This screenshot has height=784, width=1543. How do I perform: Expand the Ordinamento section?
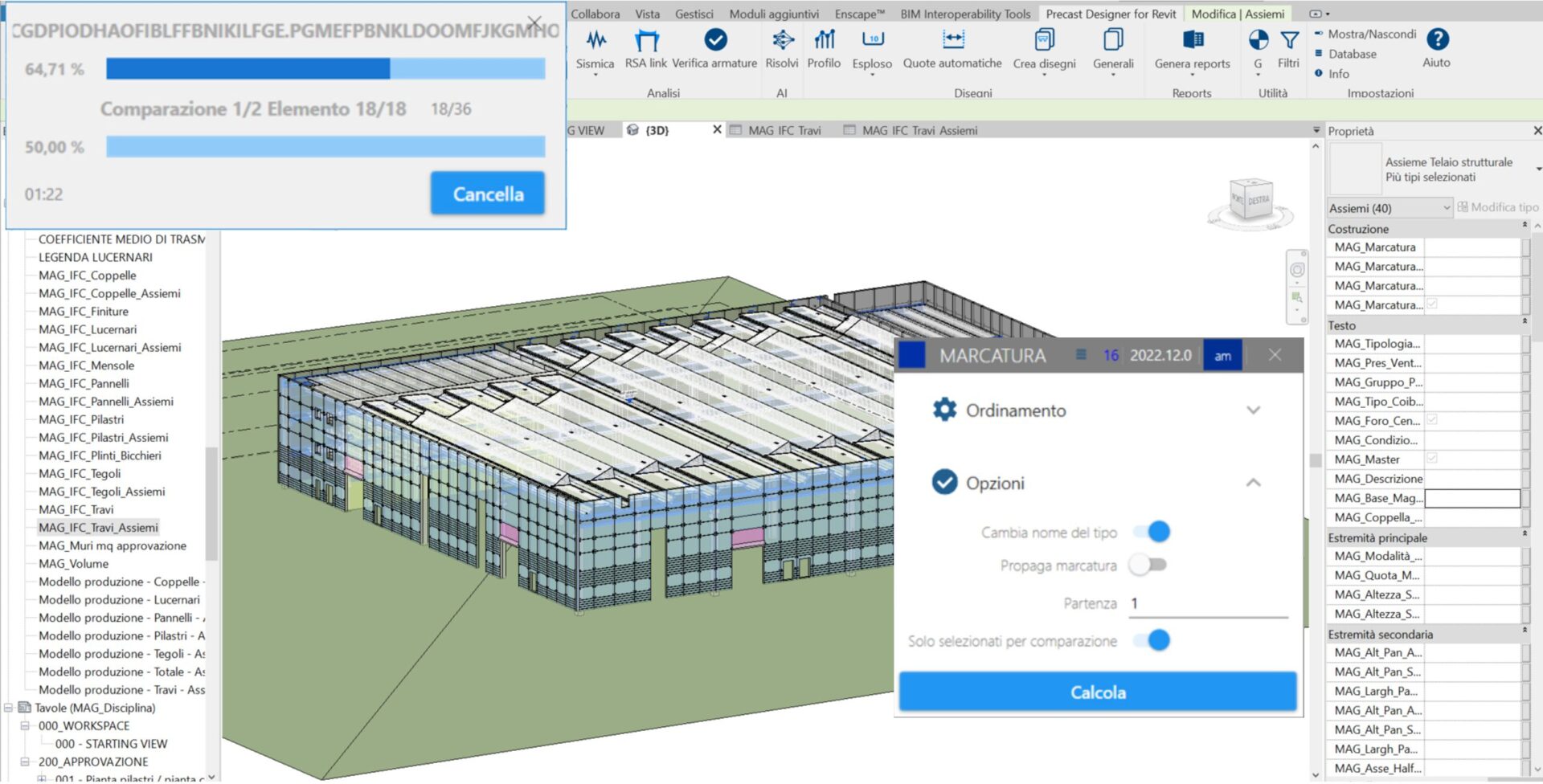[1252, 410]
